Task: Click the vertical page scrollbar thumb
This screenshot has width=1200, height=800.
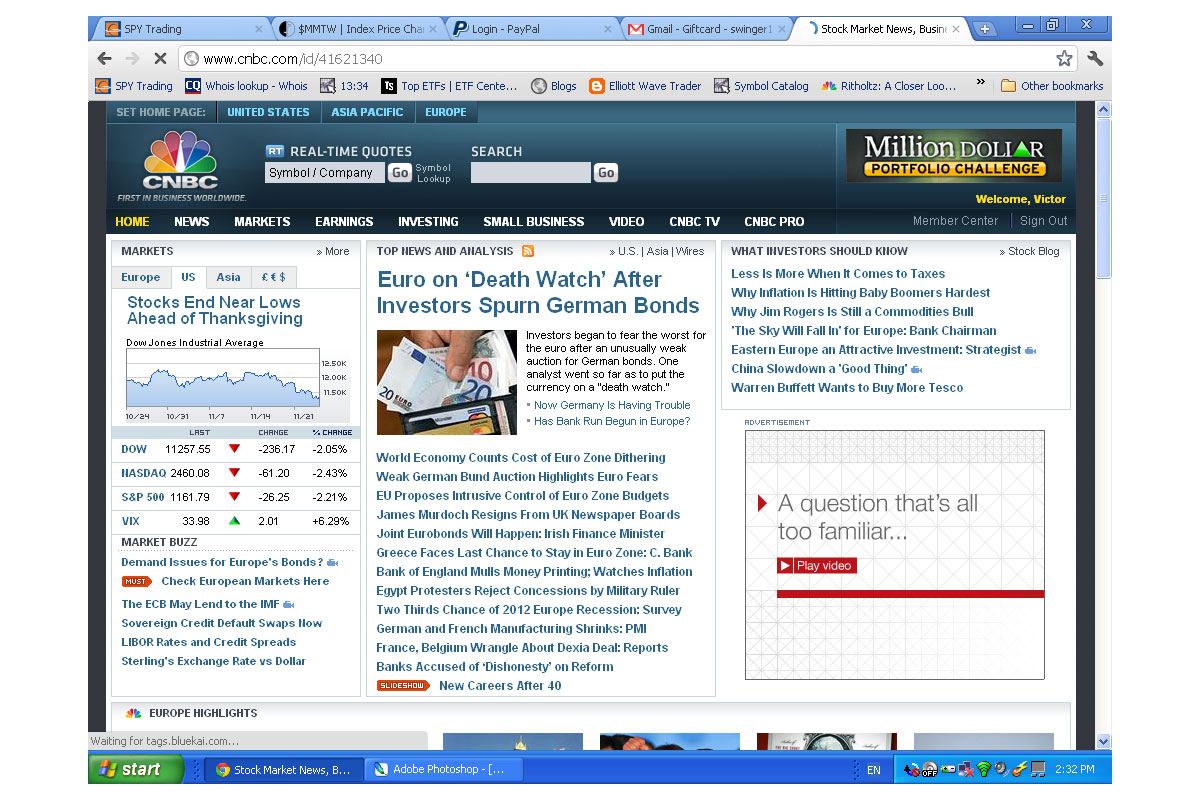Action: [x=1103, y=198]
